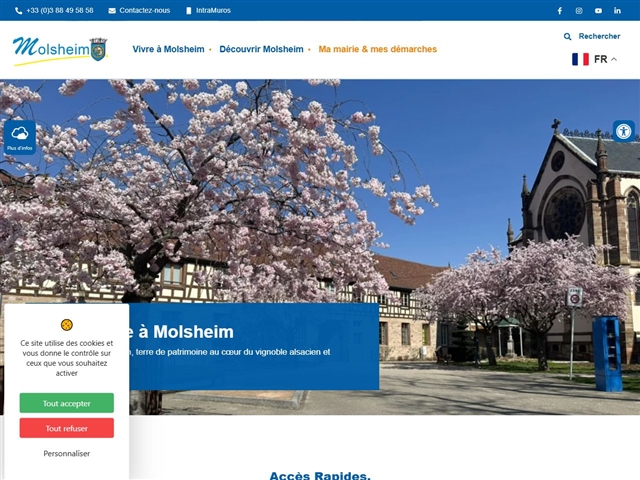Image resolution: width=640 pixels, height=480 pixels.
Task: Open Ma mairie & mes démarches menu
Action: point(378,49)
